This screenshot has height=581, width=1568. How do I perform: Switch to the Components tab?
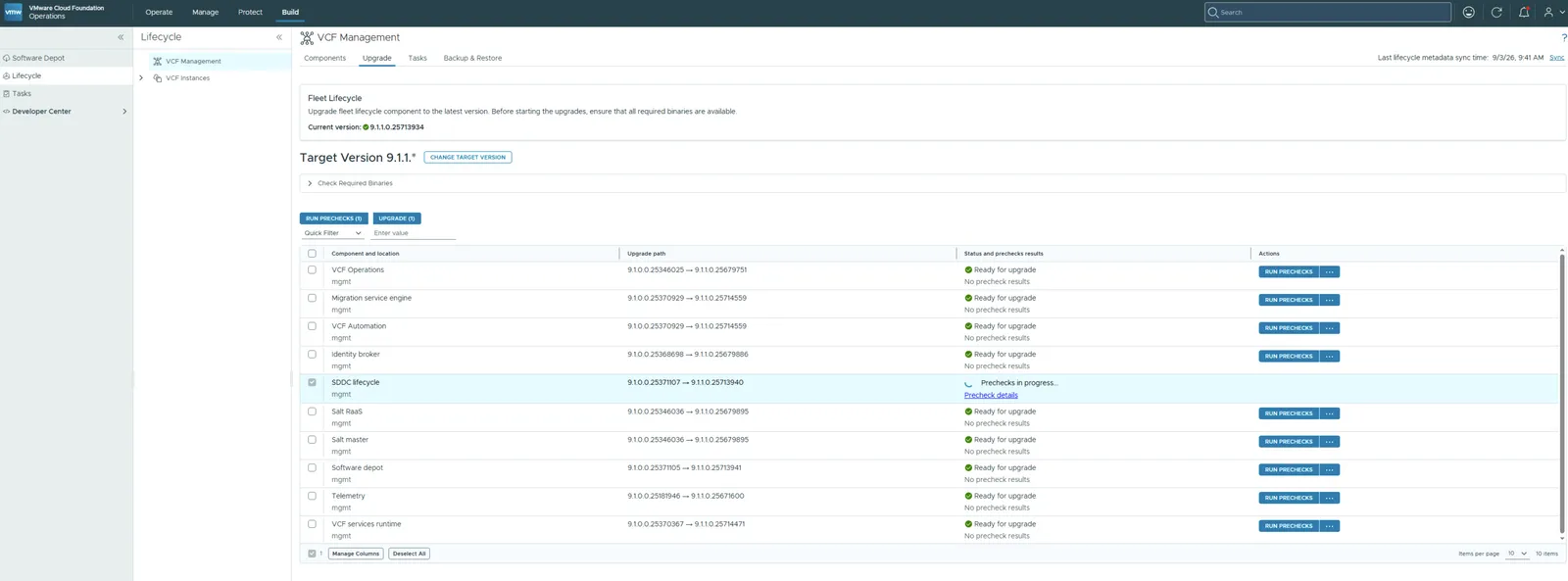[x=324, y=58]
